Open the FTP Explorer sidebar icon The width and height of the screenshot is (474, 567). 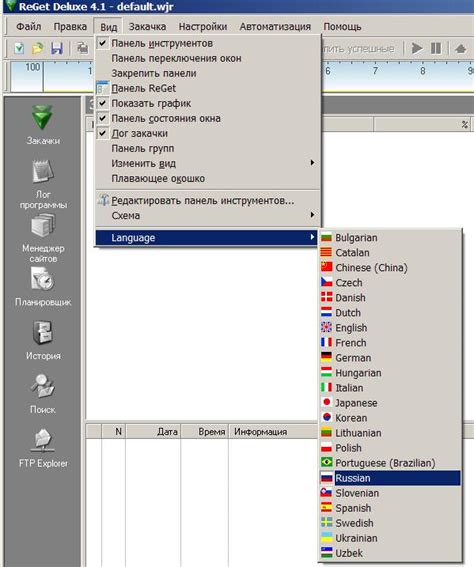pyautogui.click(x=43, y=448)
